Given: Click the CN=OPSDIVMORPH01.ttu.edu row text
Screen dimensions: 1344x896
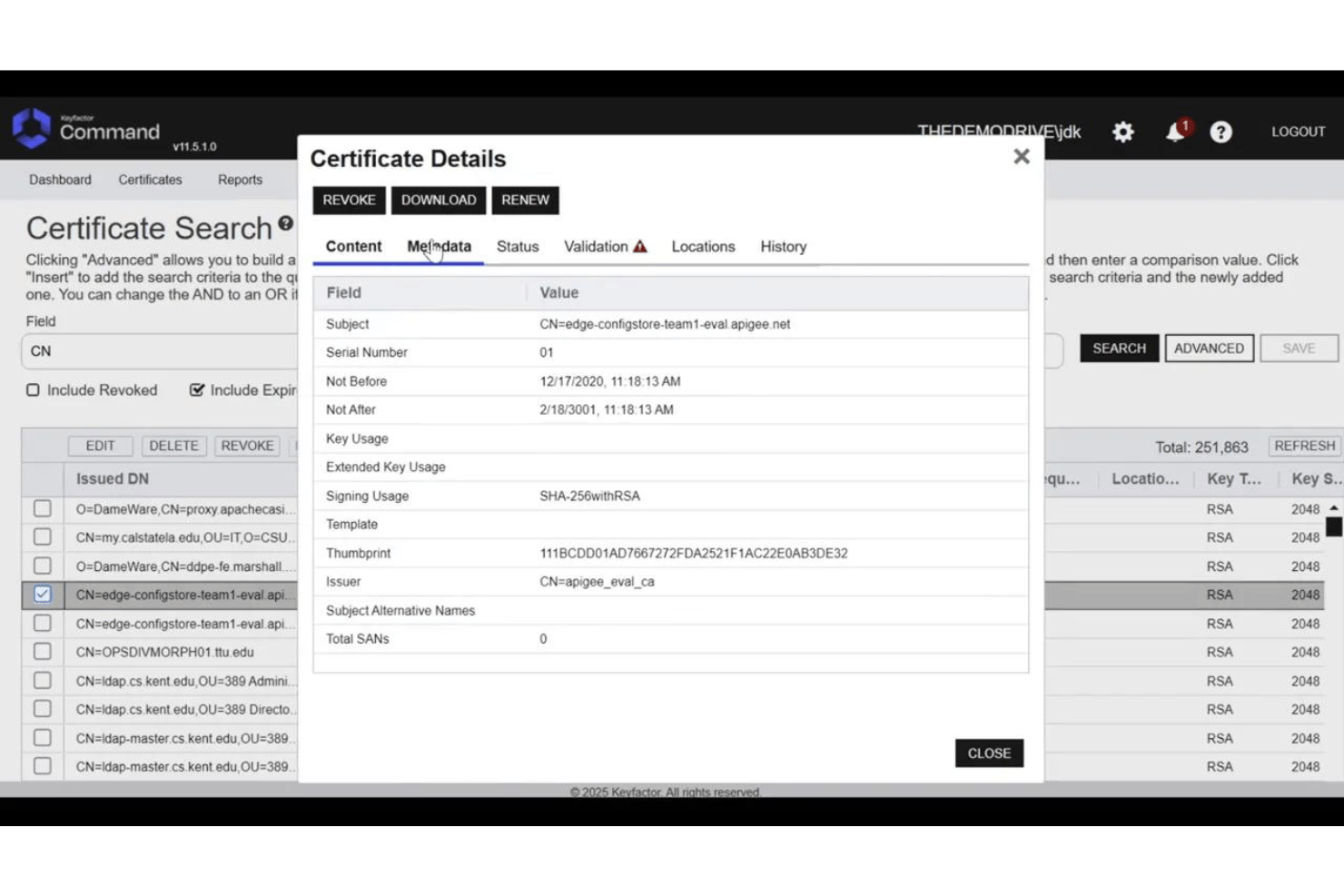Looking at the screenshot, I should click(x=165, y=652).
